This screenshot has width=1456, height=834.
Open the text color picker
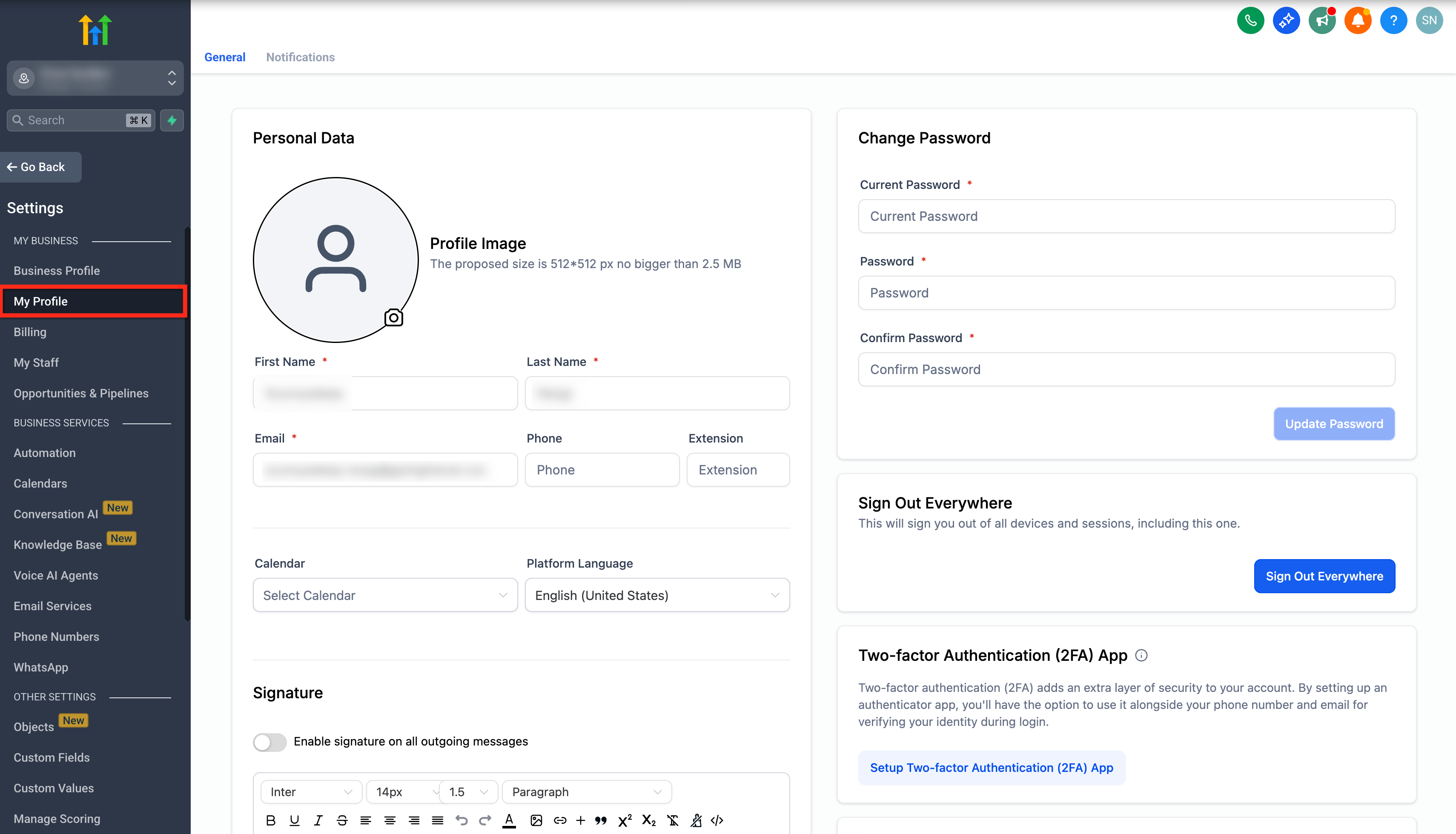509,820
